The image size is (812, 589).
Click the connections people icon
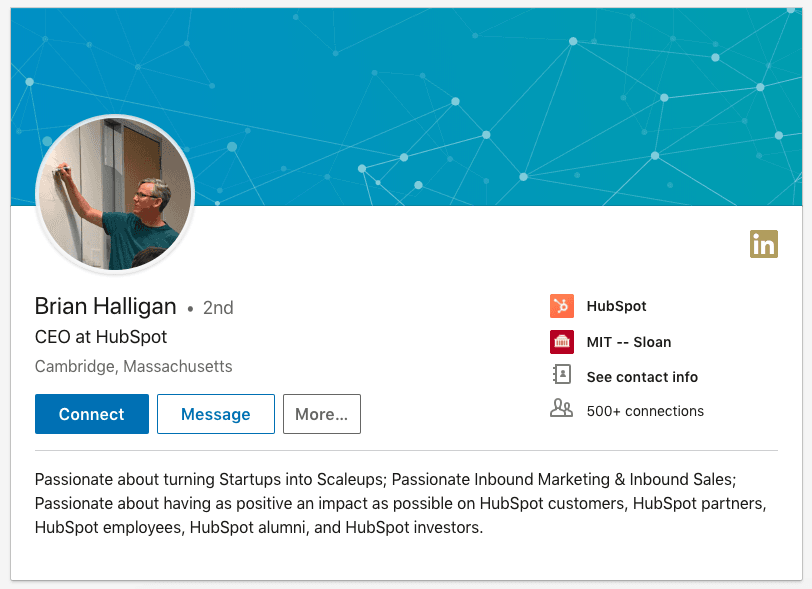pos(562,409)
